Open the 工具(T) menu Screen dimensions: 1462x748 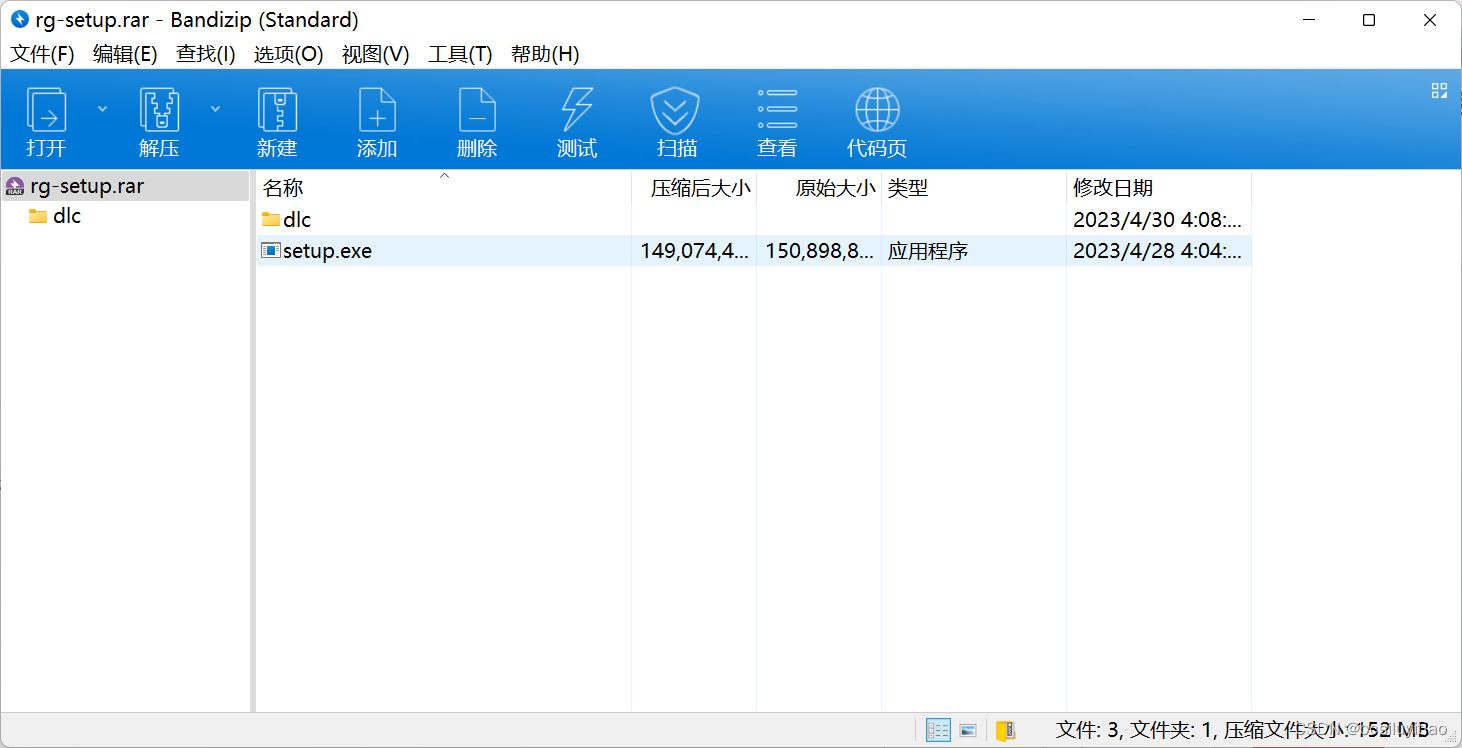[x=459, y=54]
